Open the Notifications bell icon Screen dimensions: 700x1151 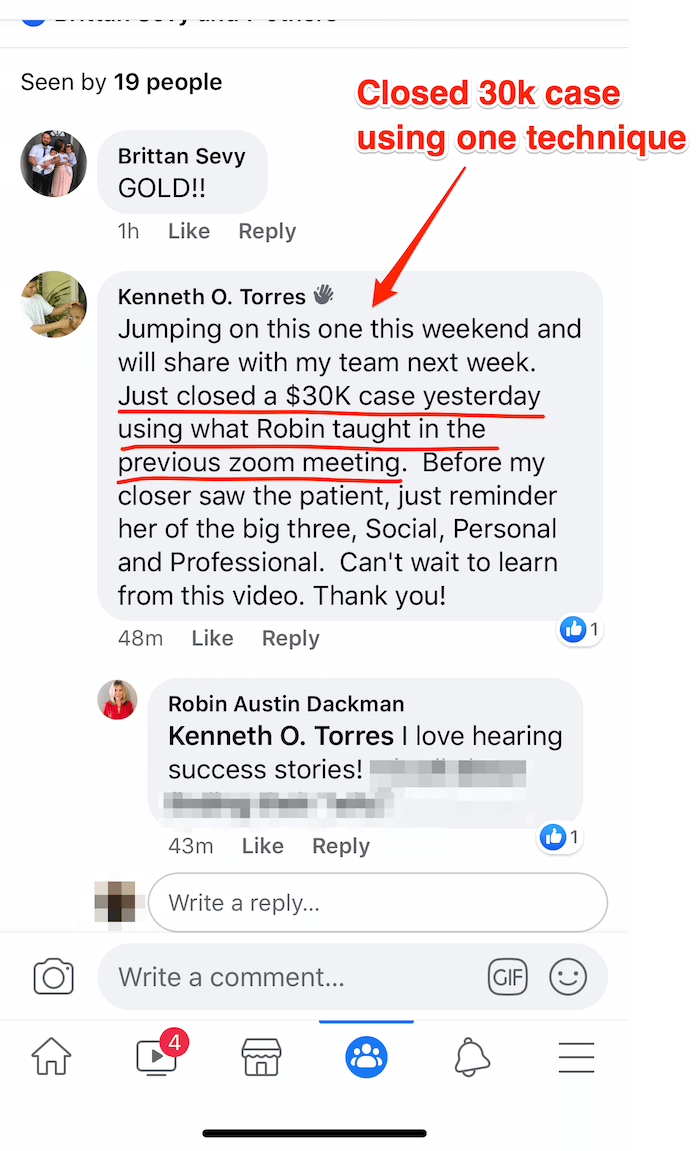[x=472, y=1057]
